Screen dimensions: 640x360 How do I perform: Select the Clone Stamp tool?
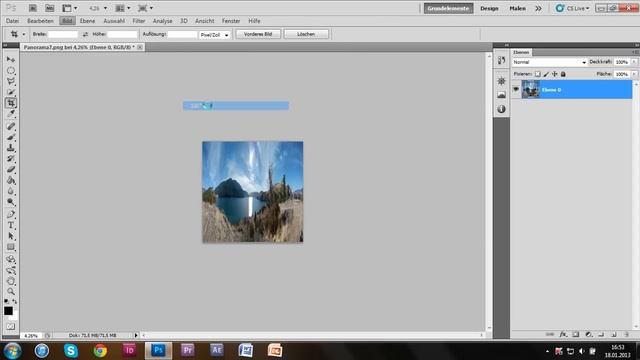coord(11,148)
